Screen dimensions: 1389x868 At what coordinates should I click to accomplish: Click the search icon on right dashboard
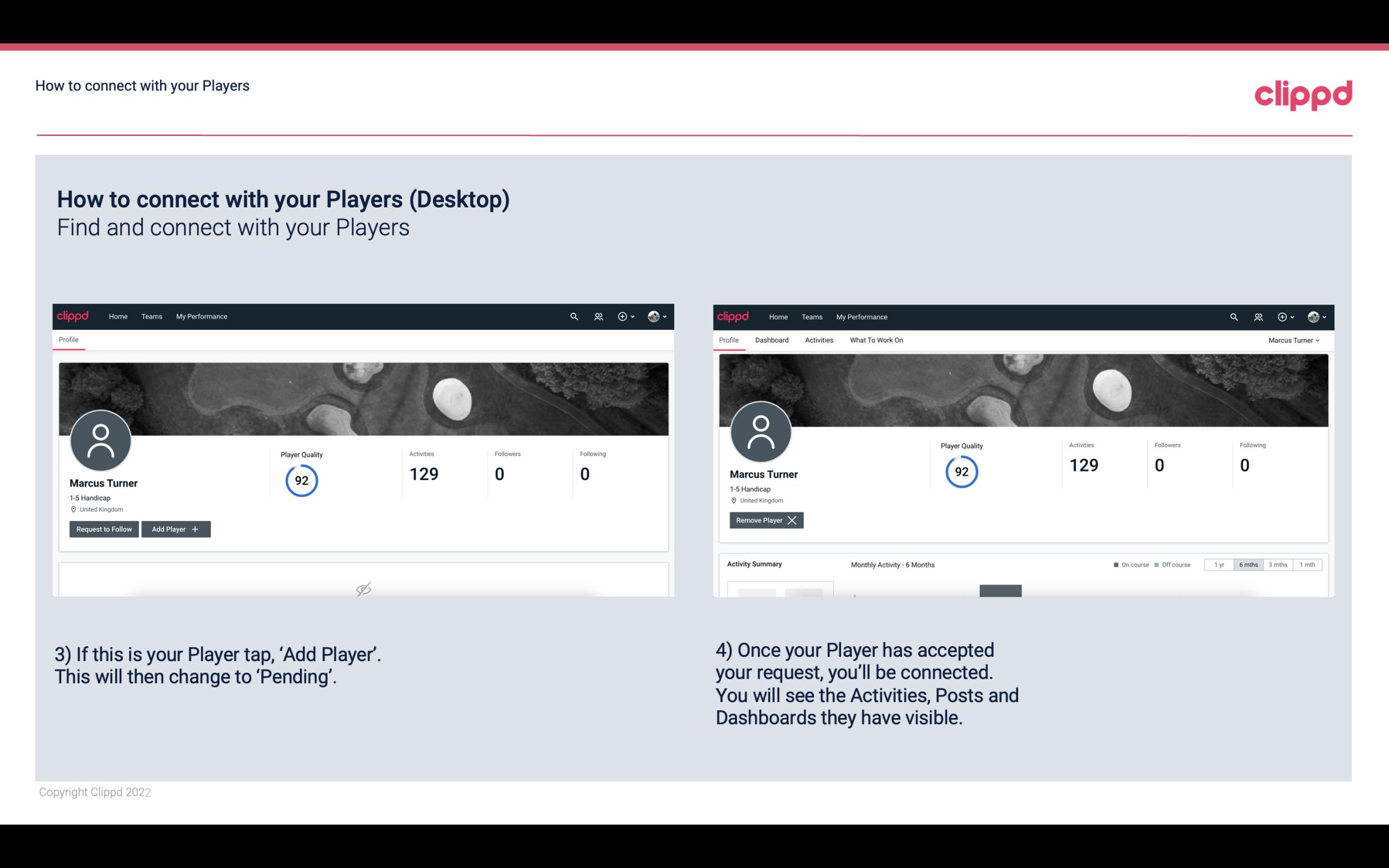click(x=1233, y=316)
